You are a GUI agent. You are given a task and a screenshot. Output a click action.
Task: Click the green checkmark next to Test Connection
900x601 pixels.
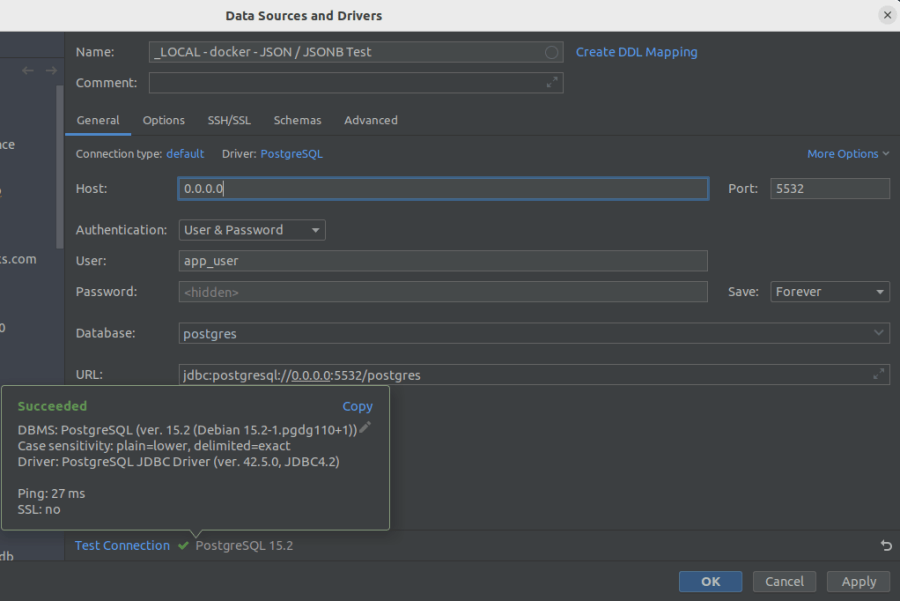(x=182, y=546)
